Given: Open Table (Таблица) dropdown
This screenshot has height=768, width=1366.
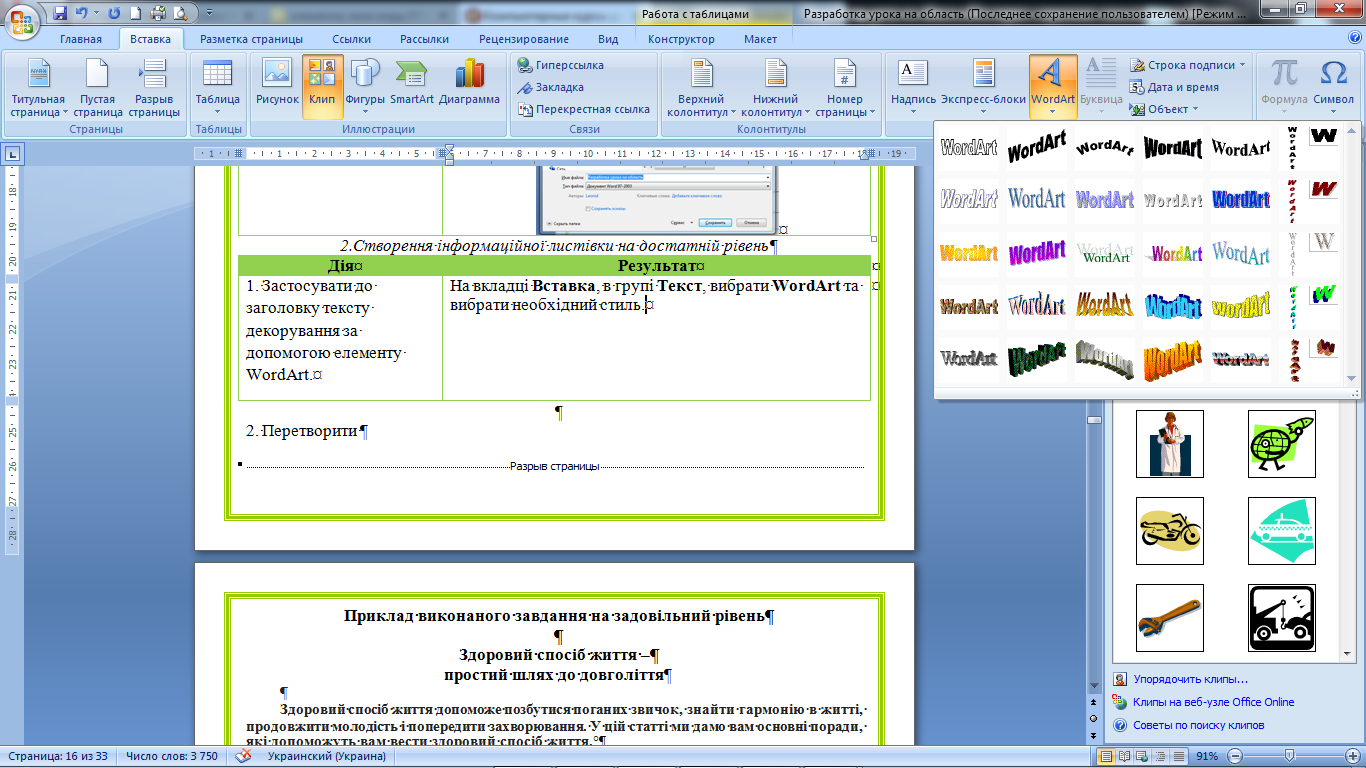Looking at the screenshot, I should click(x=217, y=88).
